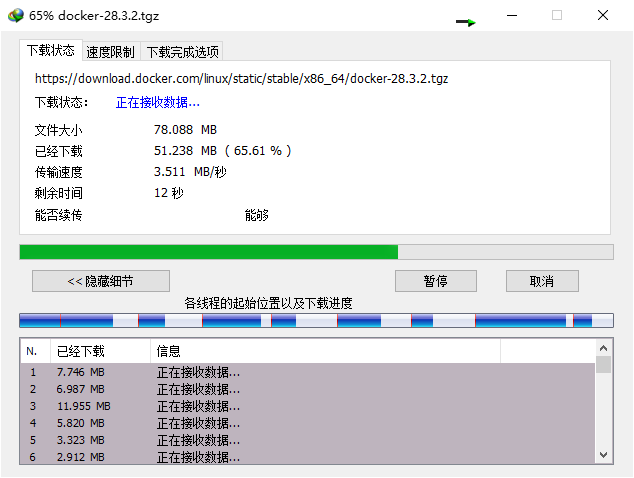
Task: Click the IDM globe icon in title bar
Action: (x=16, y=15)
